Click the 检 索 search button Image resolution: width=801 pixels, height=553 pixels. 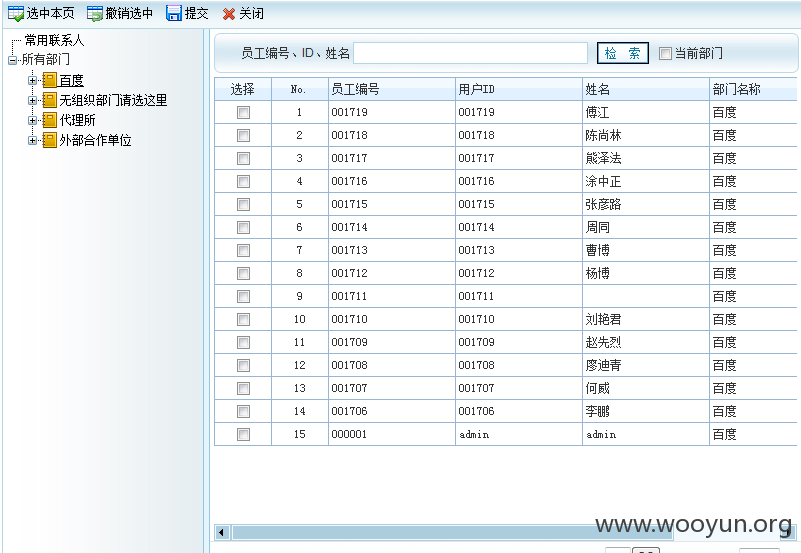click(x=623, y=53)
